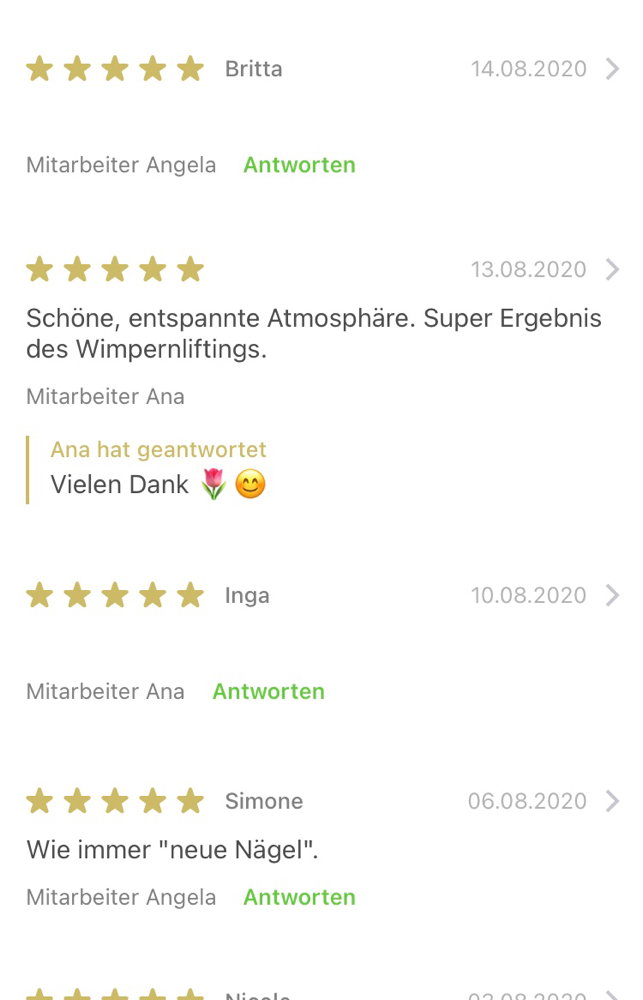Open the Wimpernlifting review text
Viewport: 643px width, 1000px height.
click(x=314, y=334)
